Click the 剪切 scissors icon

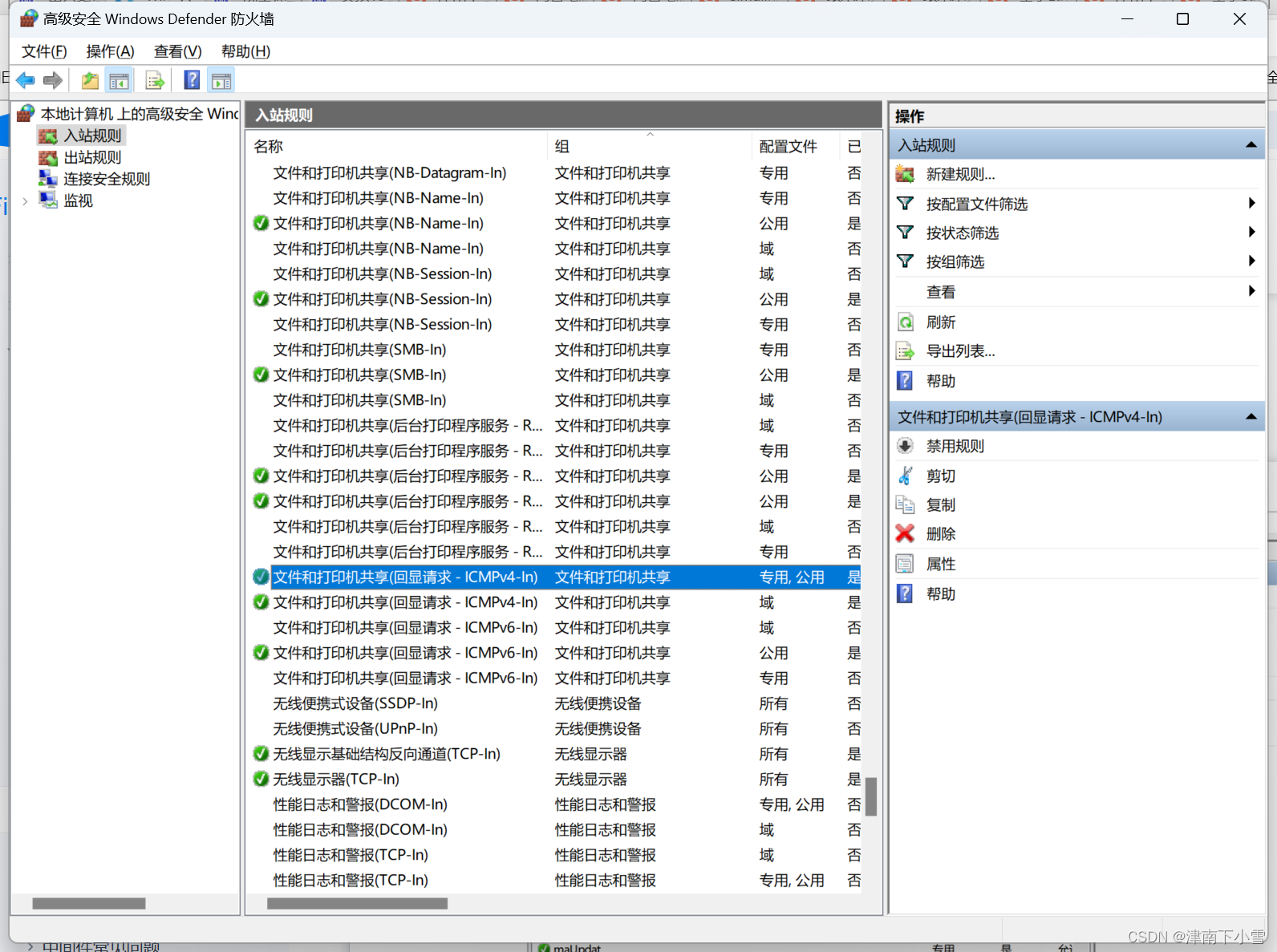point(905,476)
